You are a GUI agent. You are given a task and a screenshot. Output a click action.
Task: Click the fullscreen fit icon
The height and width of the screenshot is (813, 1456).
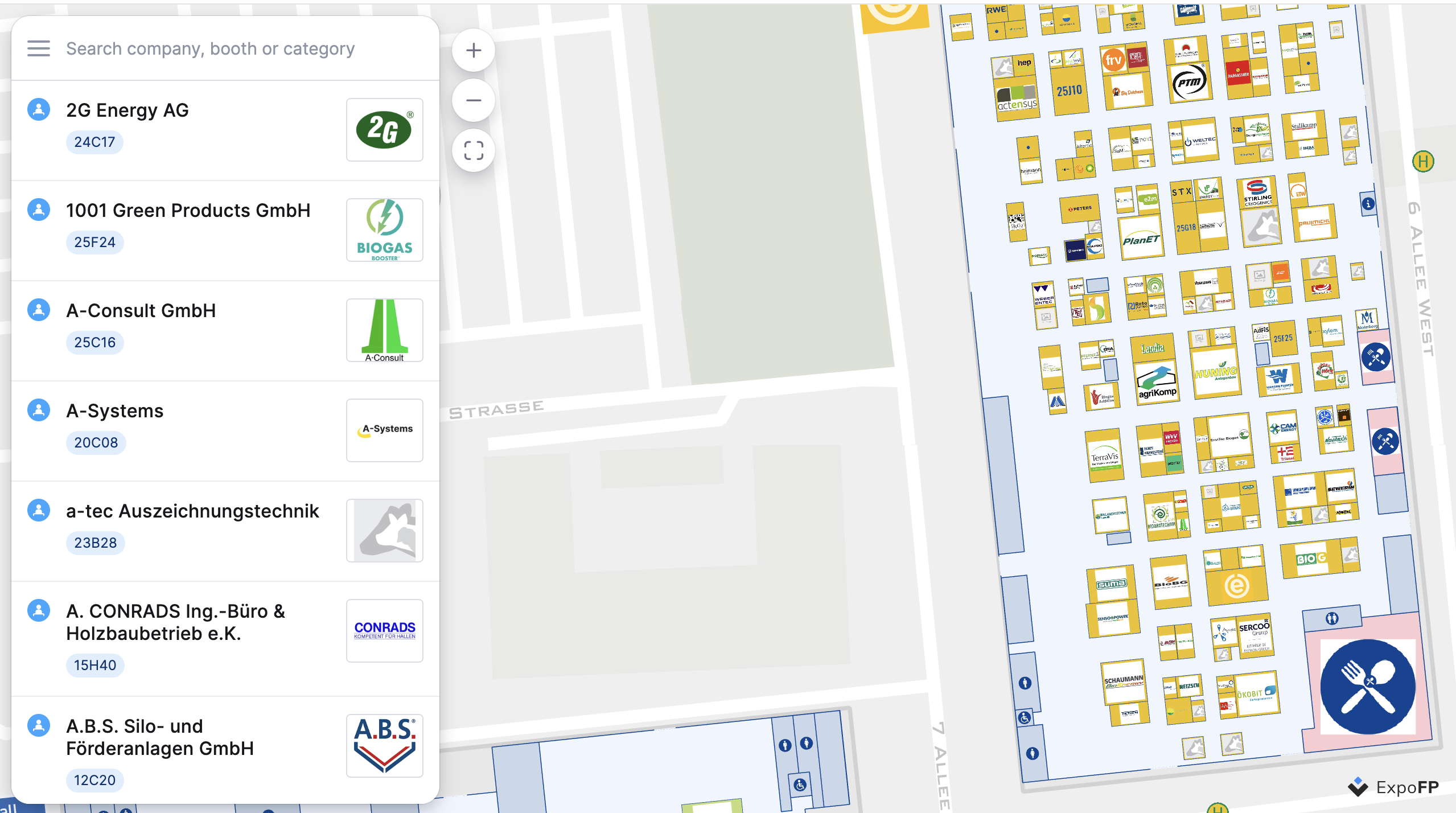[x=473, y=151]
